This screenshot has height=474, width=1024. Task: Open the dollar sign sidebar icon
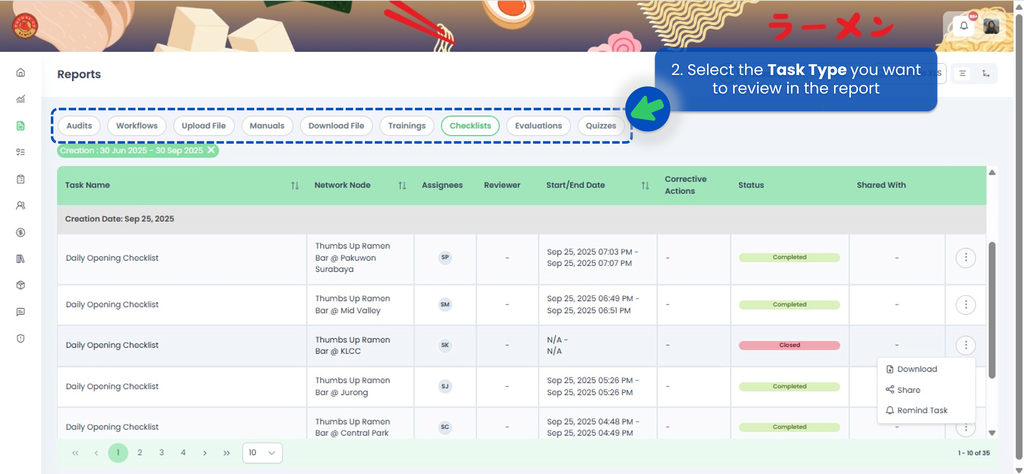tap(20, 232)
